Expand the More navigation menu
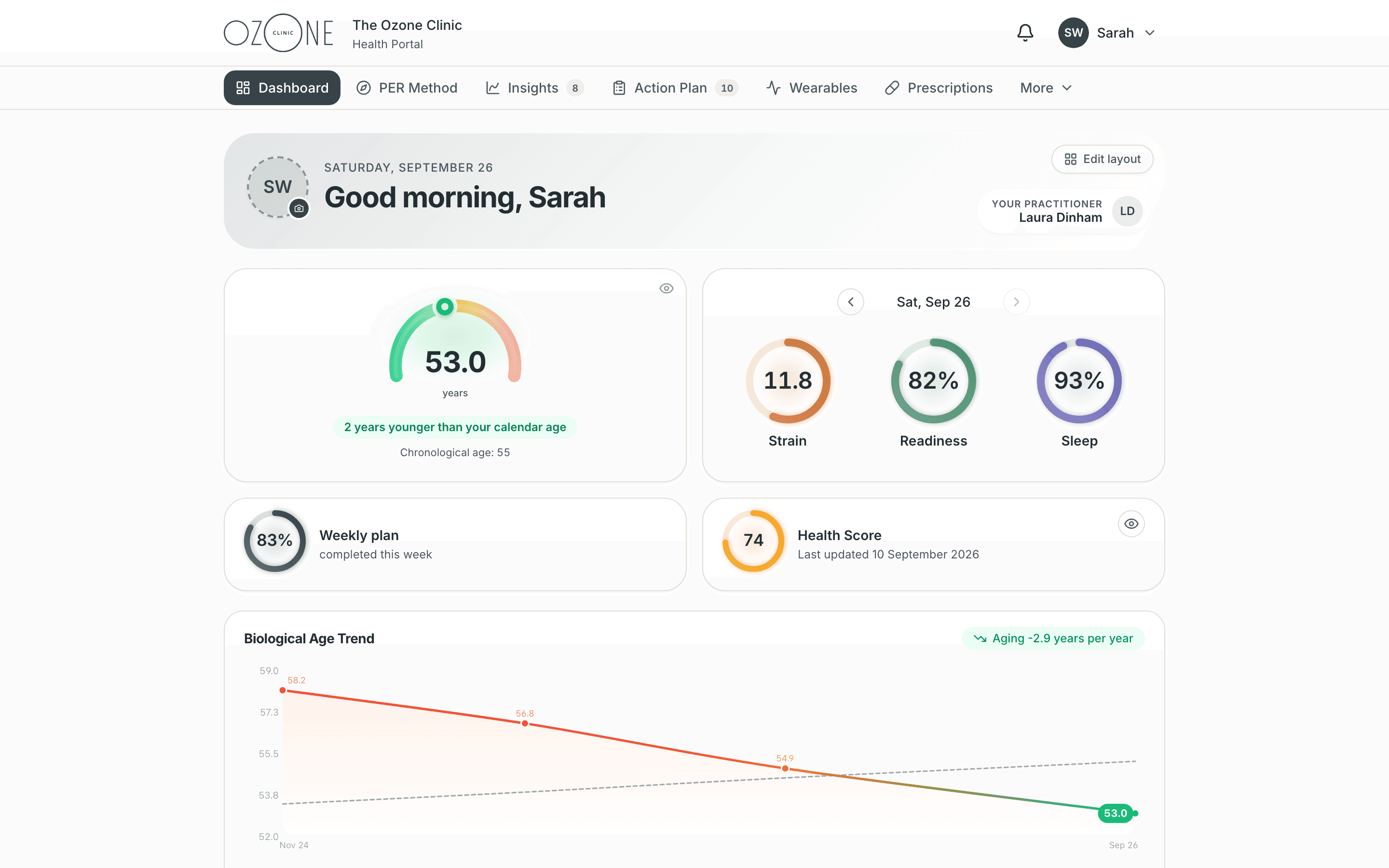This screenshot has width=1389, height=868. coord(1046,88)
